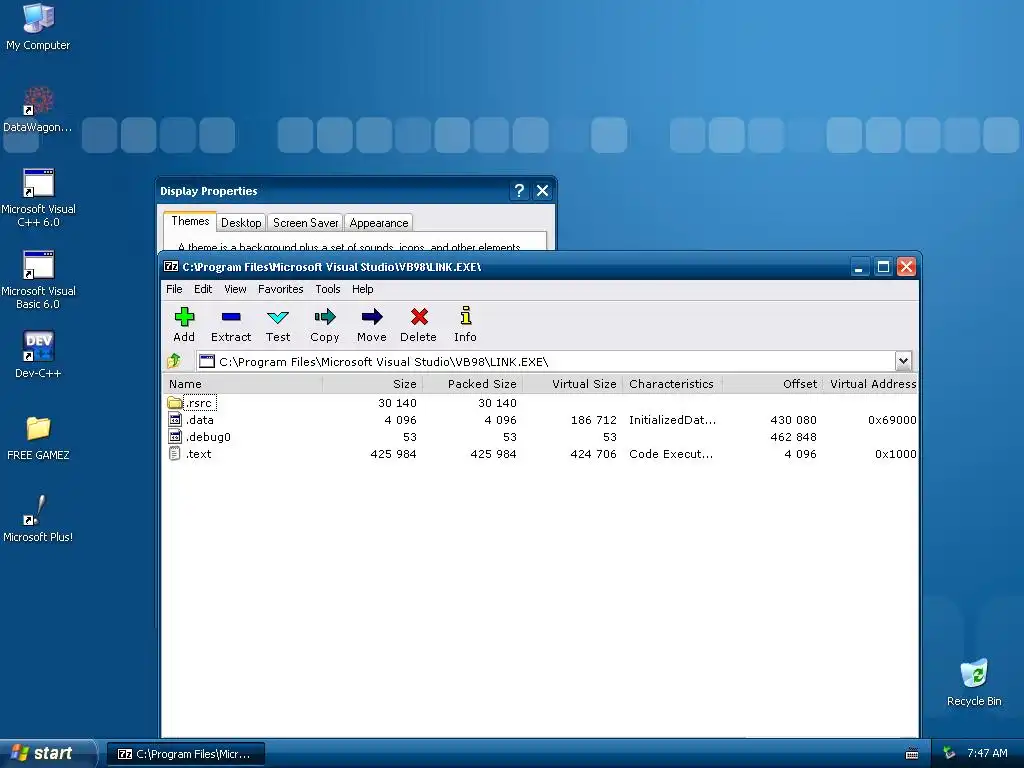Click the .text virtual address 0x1000
Image resolution: width=1024 pixels, height=768 pixels.
pos(895,454)
